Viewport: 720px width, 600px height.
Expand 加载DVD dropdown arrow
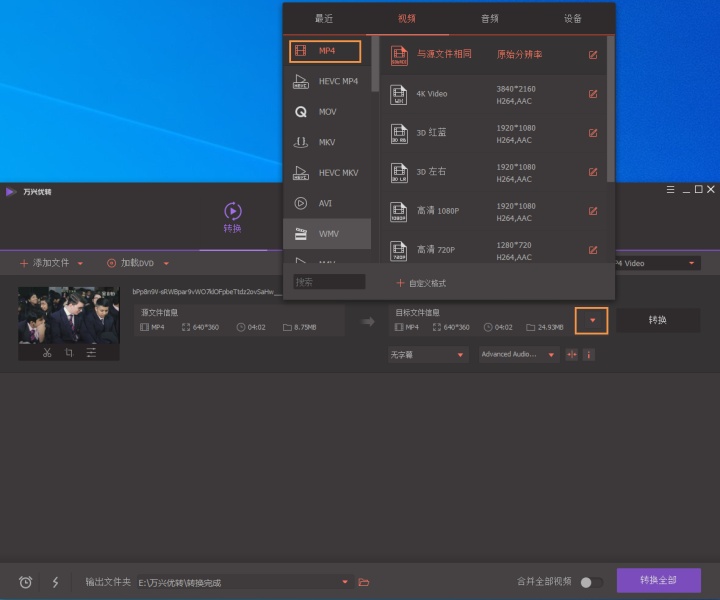(x=166, y=264)
